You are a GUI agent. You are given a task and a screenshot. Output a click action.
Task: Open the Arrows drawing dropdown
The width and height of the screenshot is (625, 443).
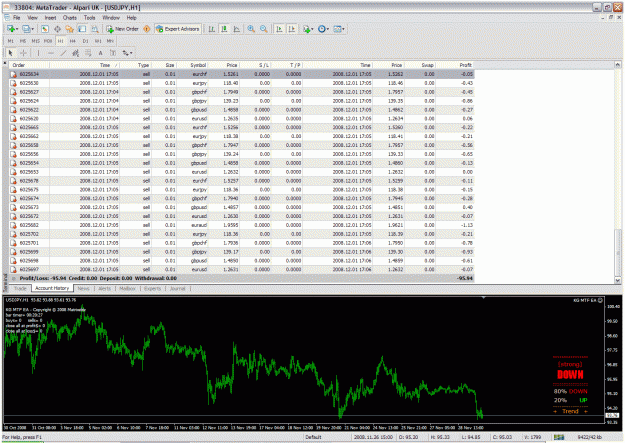[x=127, y=53]
